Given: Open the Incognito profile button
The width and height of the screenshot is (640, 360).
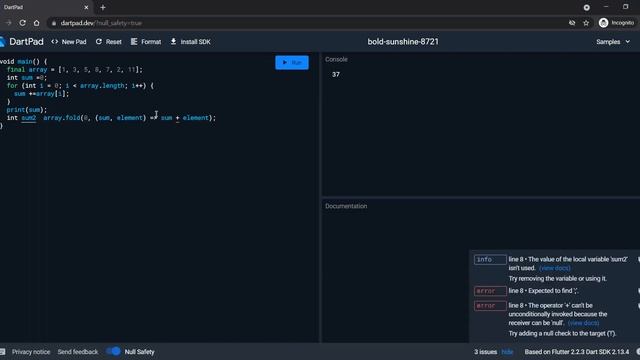Looking at the screenshot, I should (x=616, y=23).
